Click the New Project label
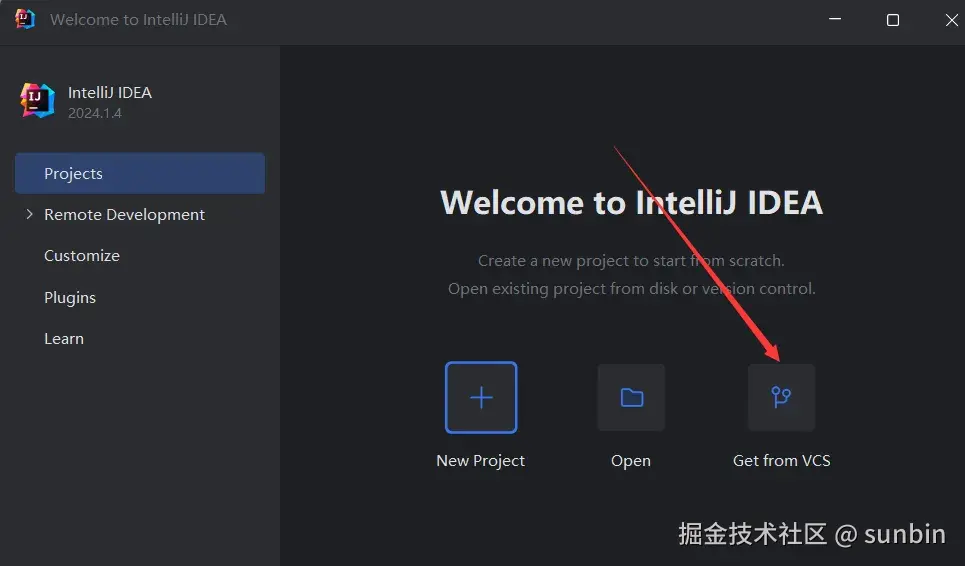This screenshot has height=566, width=965. (x=480, y=461)
